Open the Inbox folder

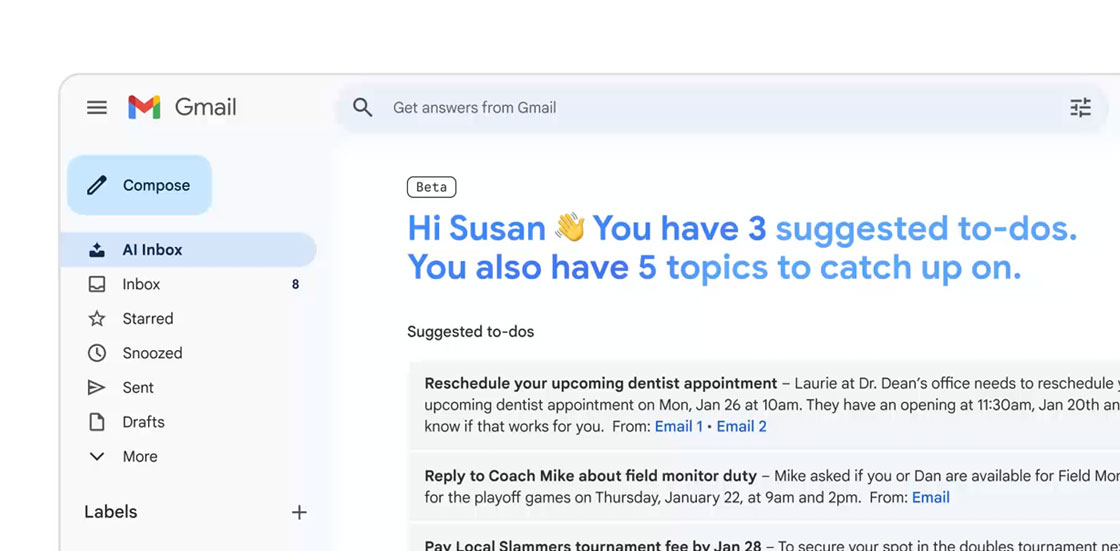[x=141, y=284]
